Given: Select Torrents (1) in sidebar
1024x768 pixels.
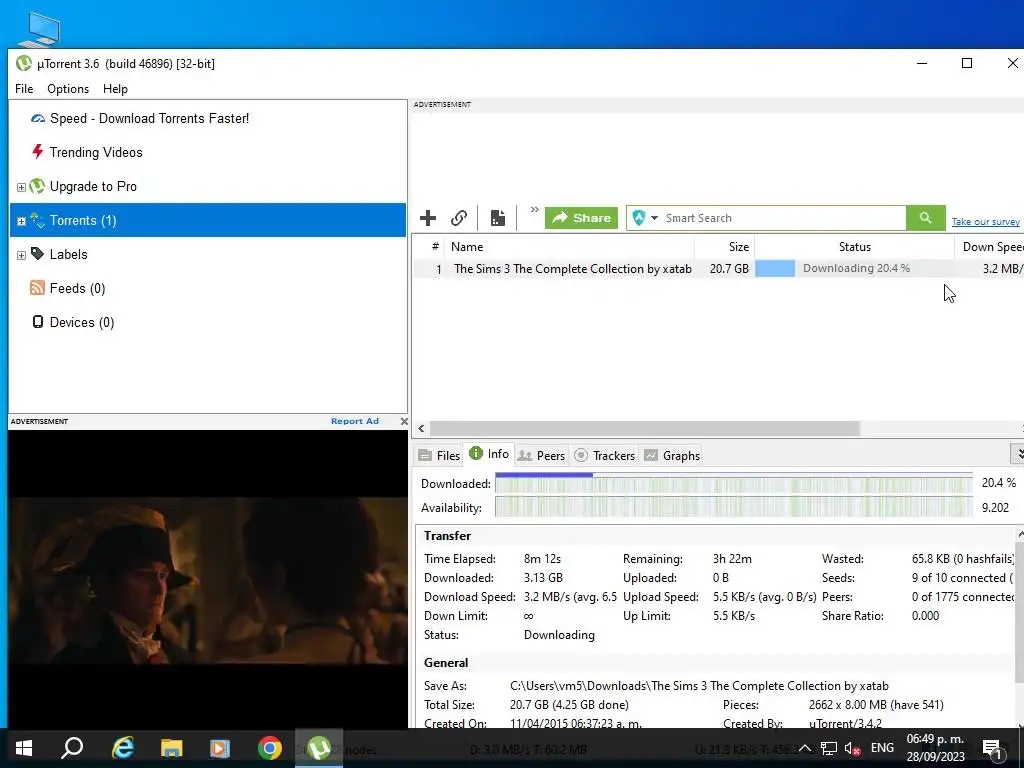Looking at the screenshot, I should click(208, 220).
